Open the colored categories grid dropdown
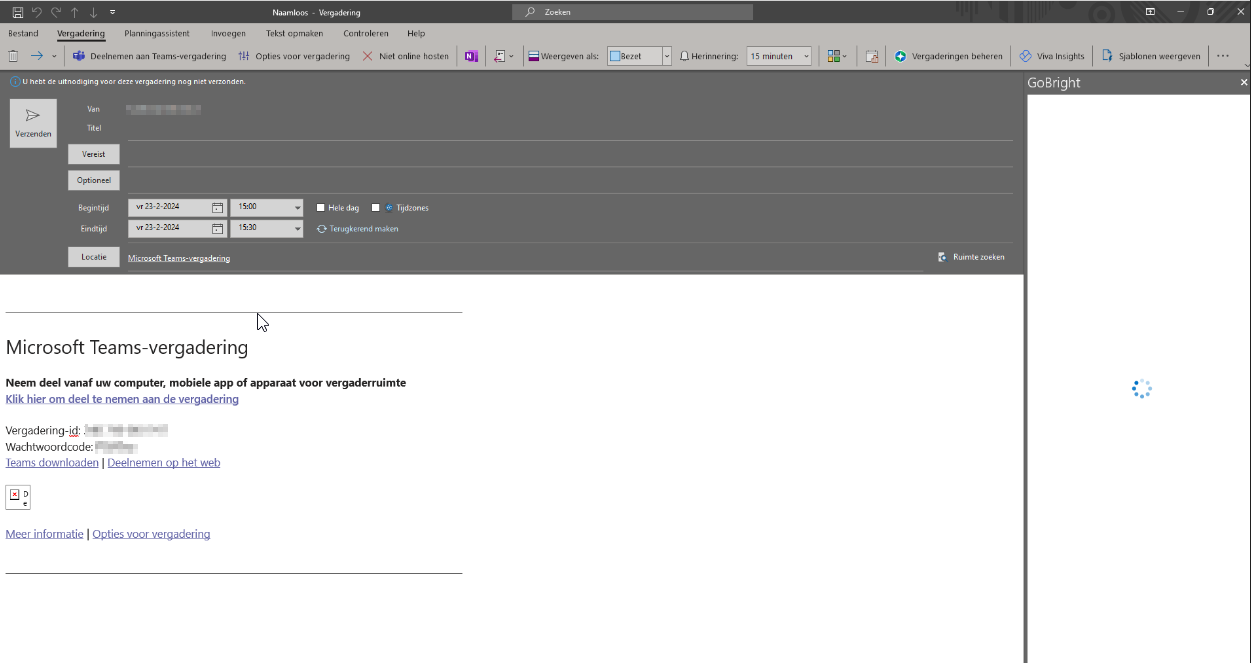This screenshot has height=663, width=1251. coord(837,56)
